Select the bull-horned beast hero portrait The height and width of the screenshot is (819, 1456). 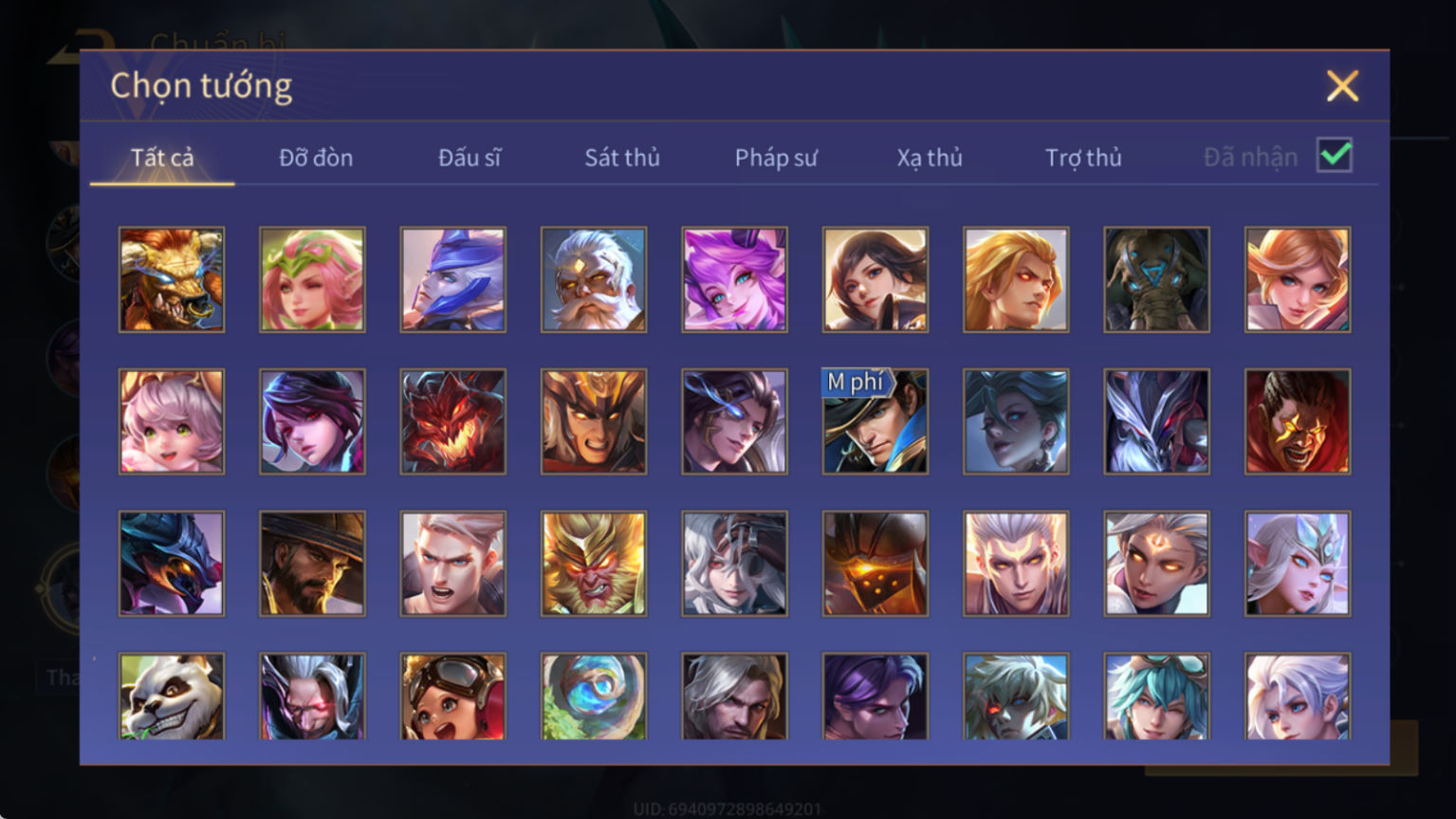172,279
